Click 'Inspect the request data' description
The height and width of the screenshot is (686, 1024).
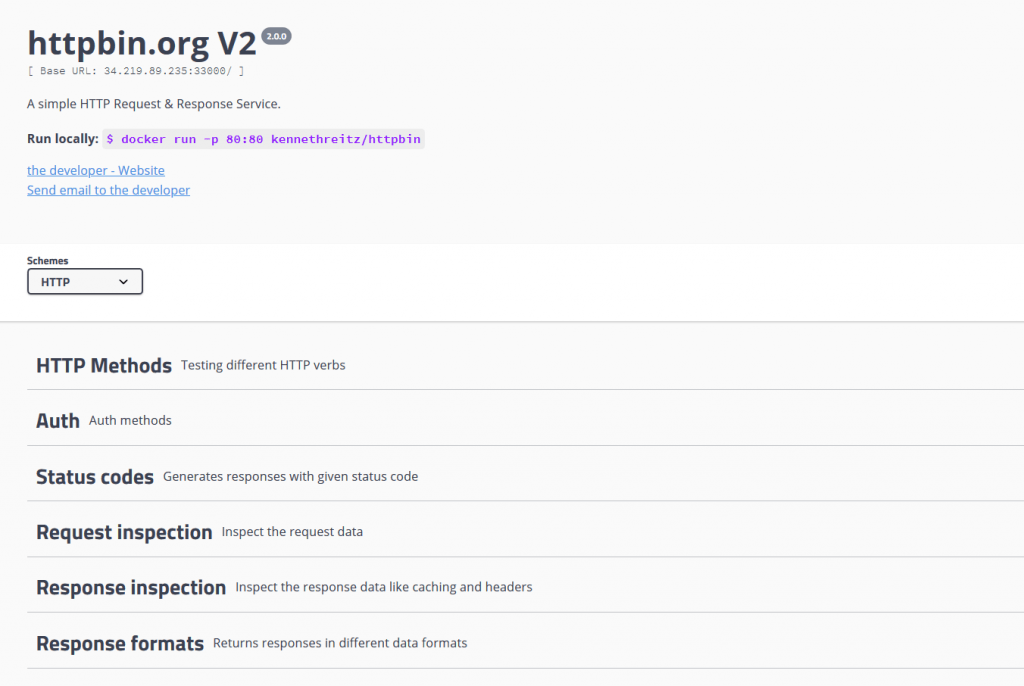pyautogui.click(x=292, y=532)
